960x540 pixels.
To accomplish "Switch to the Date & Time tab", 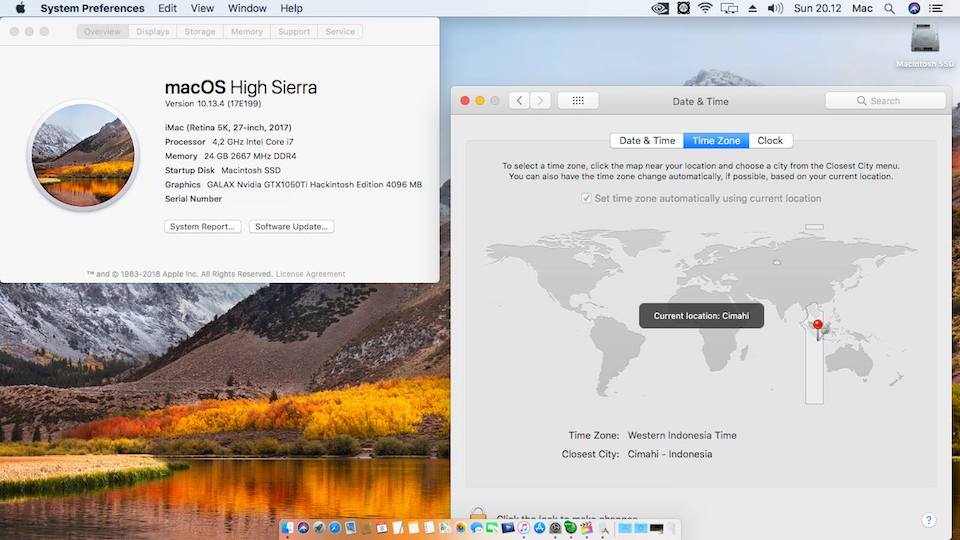I will [x=647, y=140].
